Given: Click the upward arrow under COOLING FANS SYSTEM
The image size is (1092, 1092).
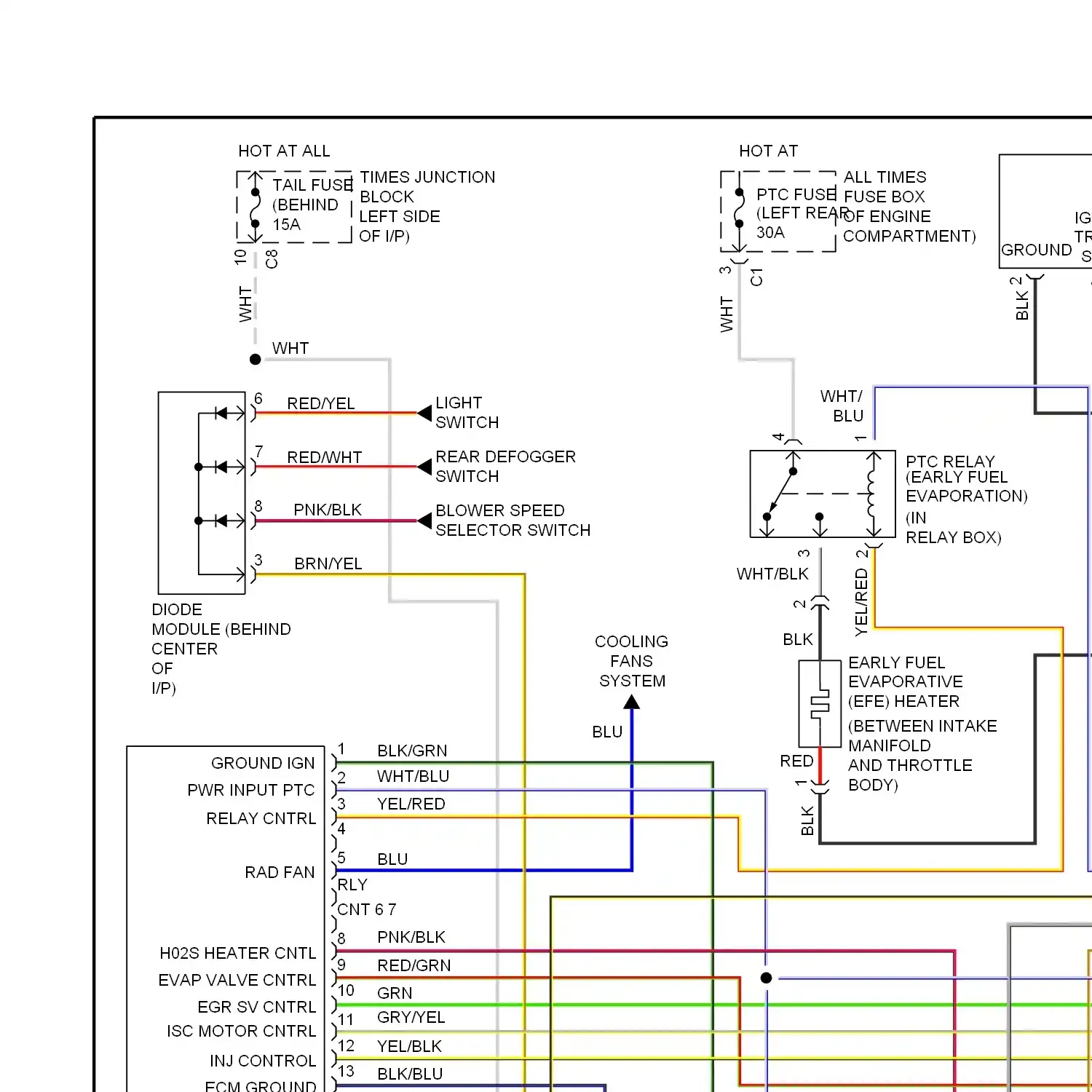Looking at the screenshot, I should [x=632, y=702].
